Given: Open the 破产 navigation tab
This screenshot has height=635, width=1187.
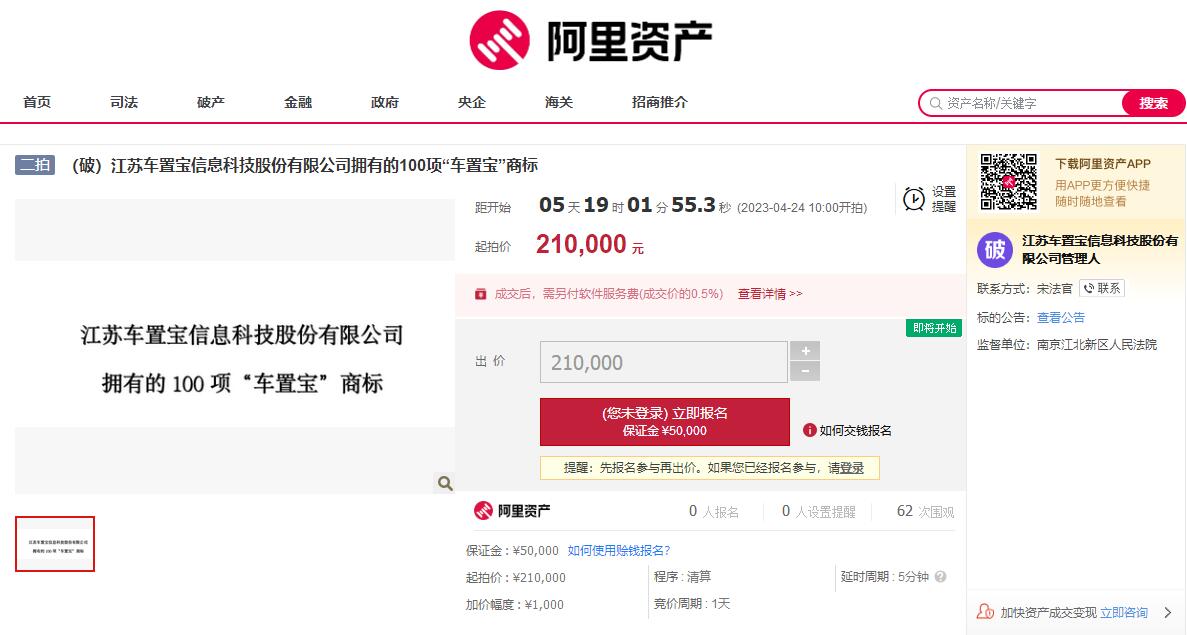Looking at the screenshot, I should (211, 102).
